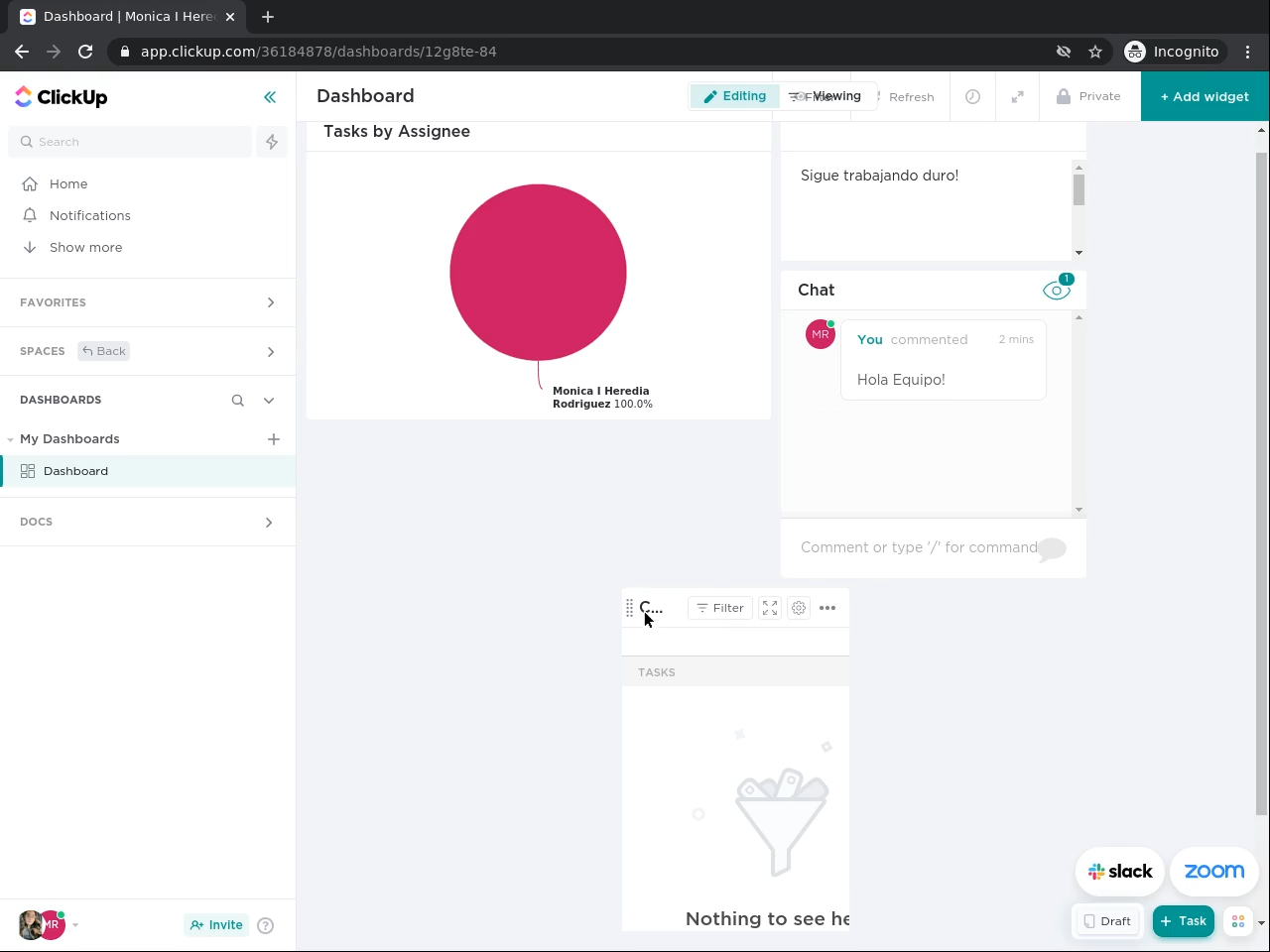
Task: Collapse the Dashboards section chevron
Action: coord(269,401)
